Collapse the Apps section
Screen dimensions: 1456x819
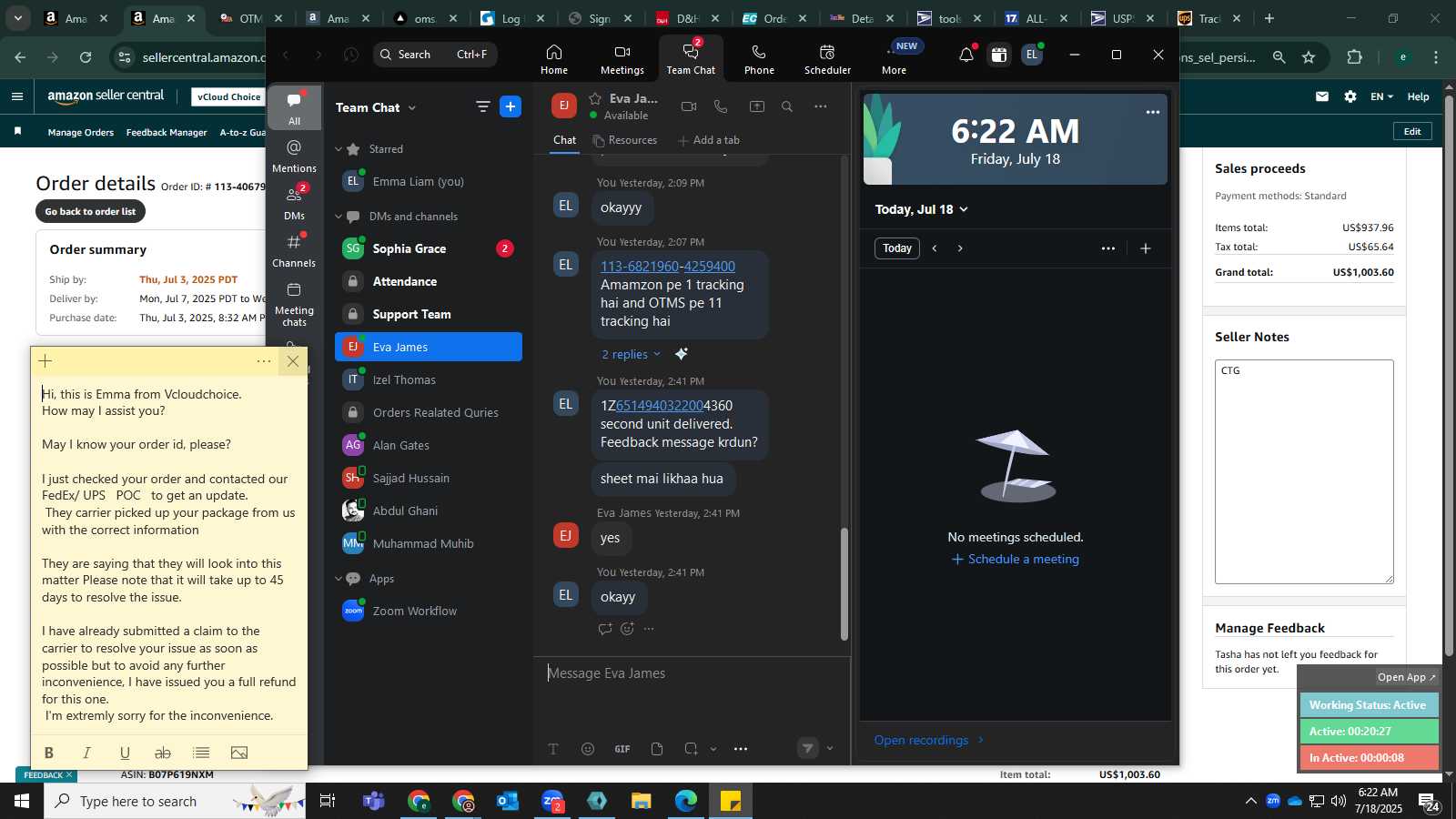tap(339, 579)
